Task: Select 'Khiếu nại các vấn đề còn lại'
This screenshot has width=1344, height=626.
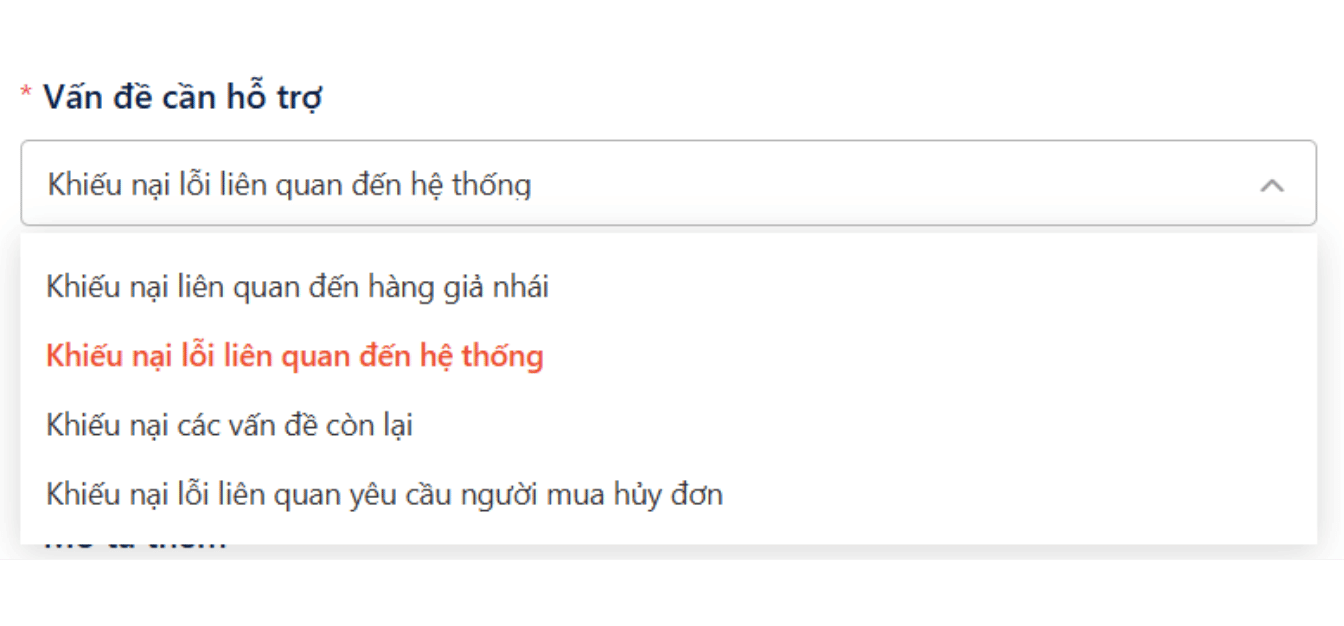Action: 229,425
